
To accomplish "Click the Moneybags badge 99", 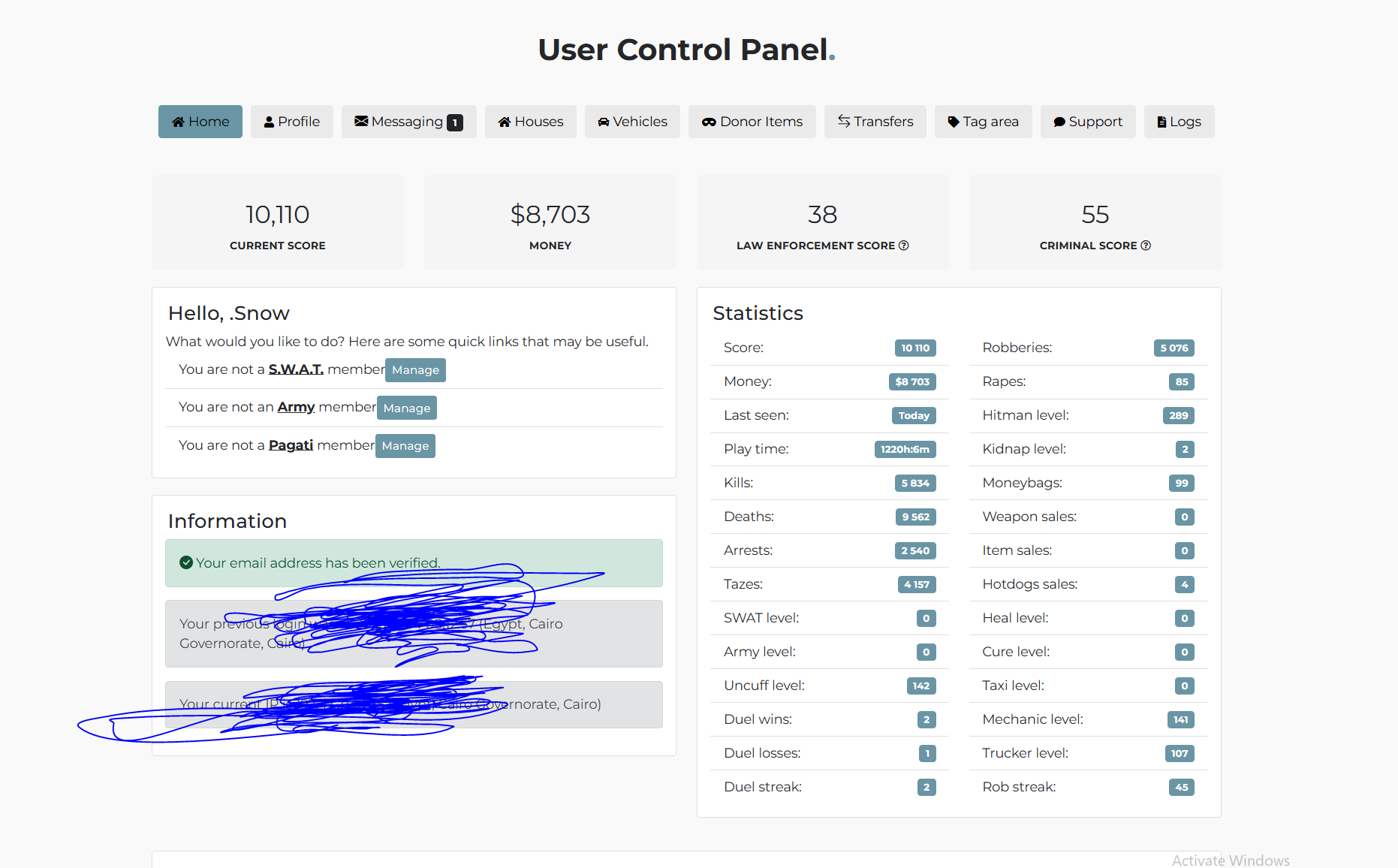I will [x=1182, y=483].
